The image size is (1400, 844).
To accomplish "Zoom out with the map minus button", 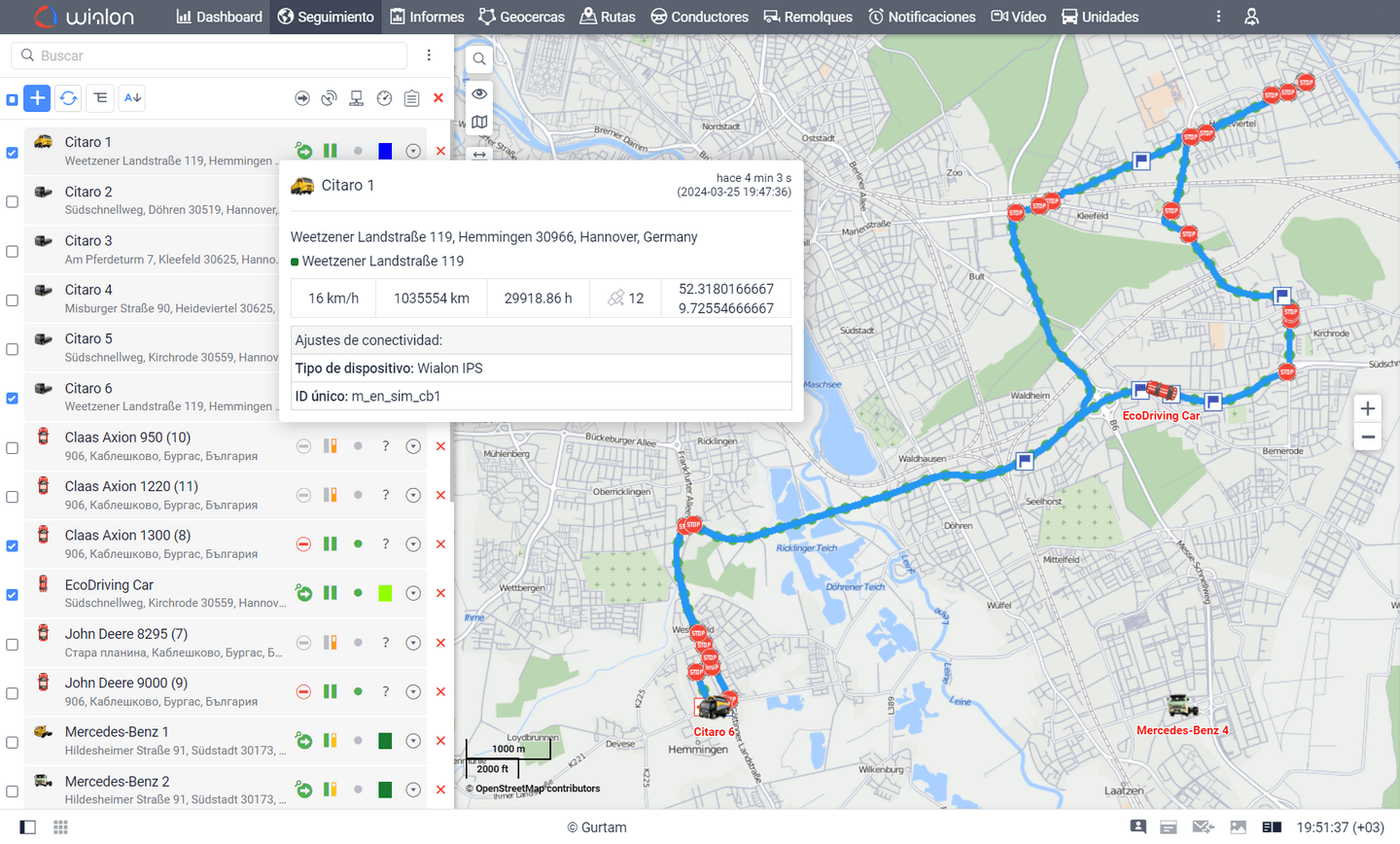I will tap(1368, 437).
